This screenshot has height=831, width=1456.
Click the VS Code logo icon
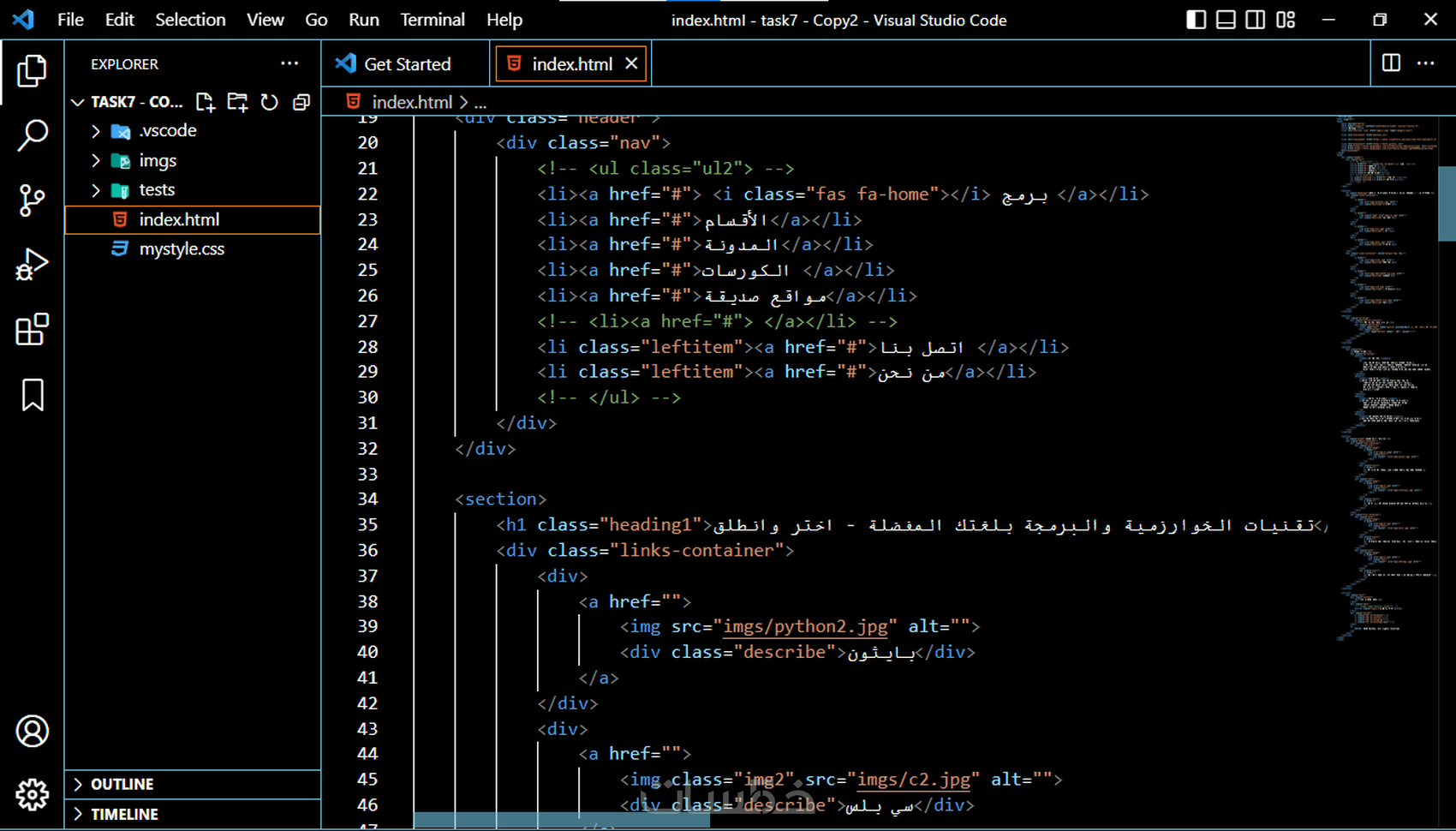click(23, 19)
